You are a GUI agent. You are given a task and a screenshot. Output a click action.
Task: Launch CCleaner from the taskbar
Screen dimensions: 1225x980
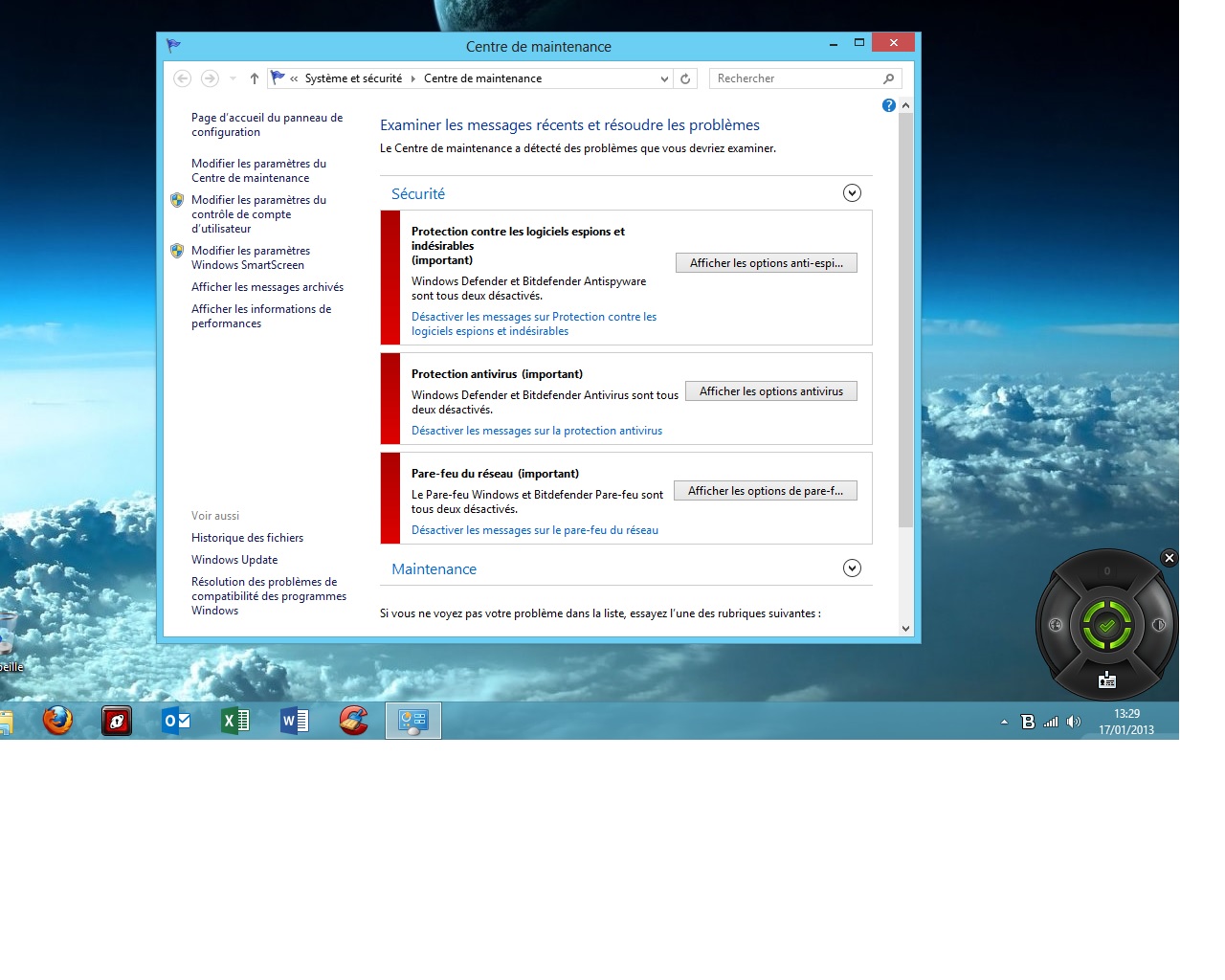click(x=354, y=721)
